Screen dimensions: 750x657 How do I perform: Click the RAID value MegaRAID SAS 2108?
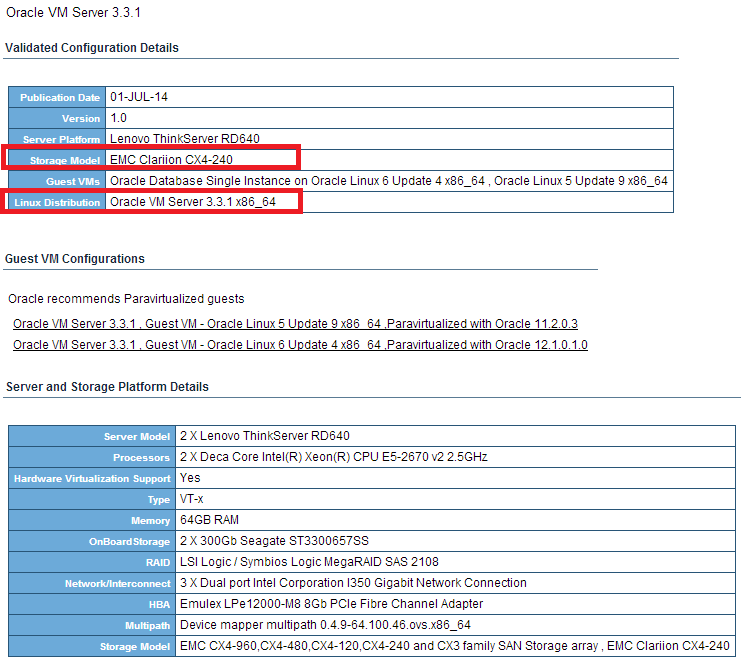click(309, 562)
